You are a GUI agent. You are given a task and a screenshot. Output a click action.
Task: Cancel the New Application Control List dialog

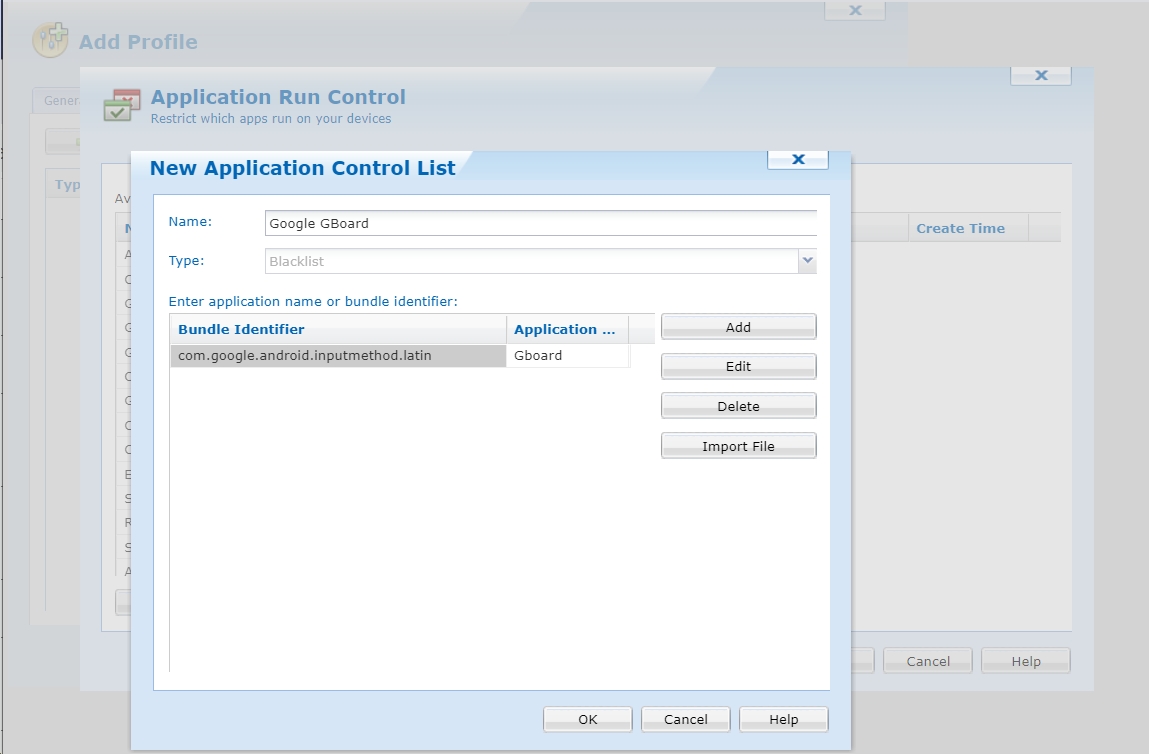tap(685, 719)
